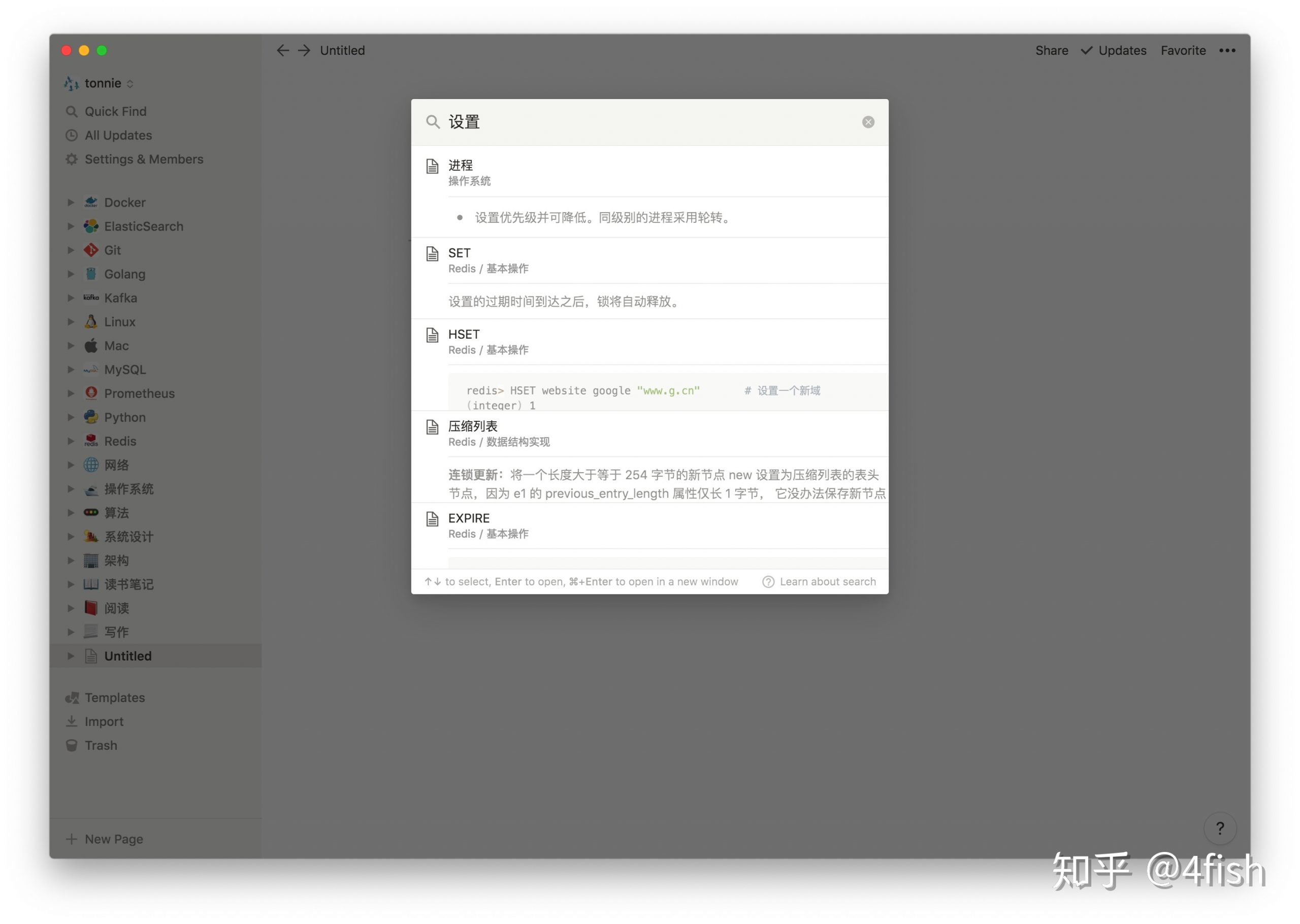Click the 连锁更新 result snippet

(x=667, y=484)
